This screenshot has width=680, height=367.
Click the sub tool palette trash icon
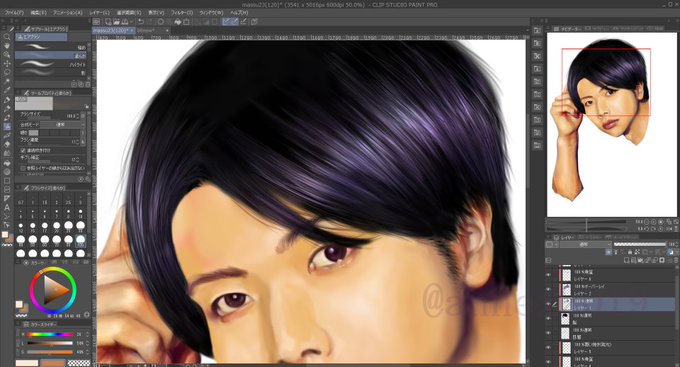[x=88, y=84]
